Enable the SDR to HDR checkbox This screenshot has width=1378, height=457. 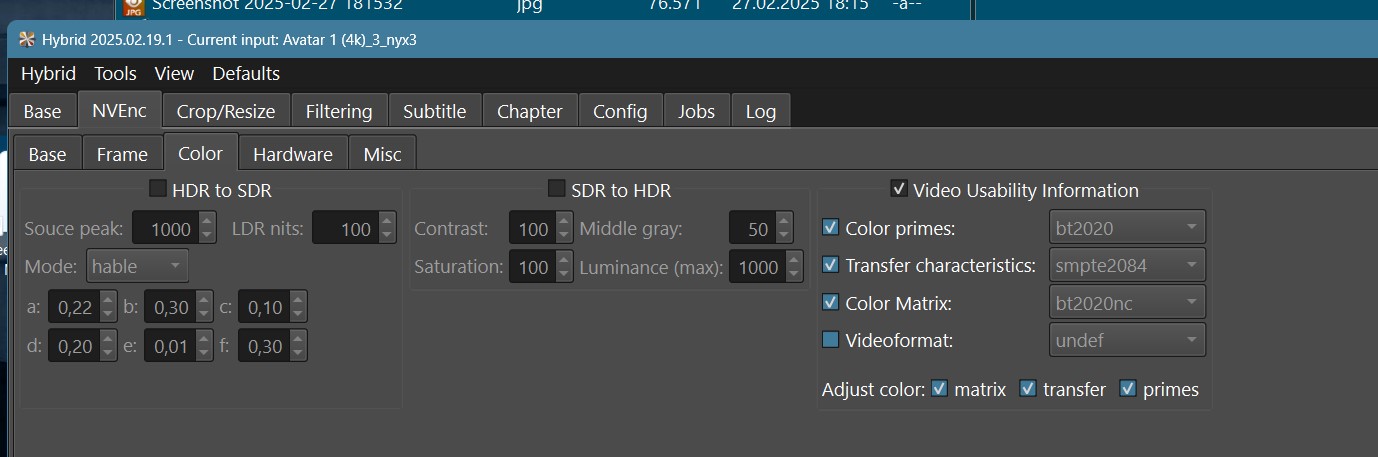[557, 188]
